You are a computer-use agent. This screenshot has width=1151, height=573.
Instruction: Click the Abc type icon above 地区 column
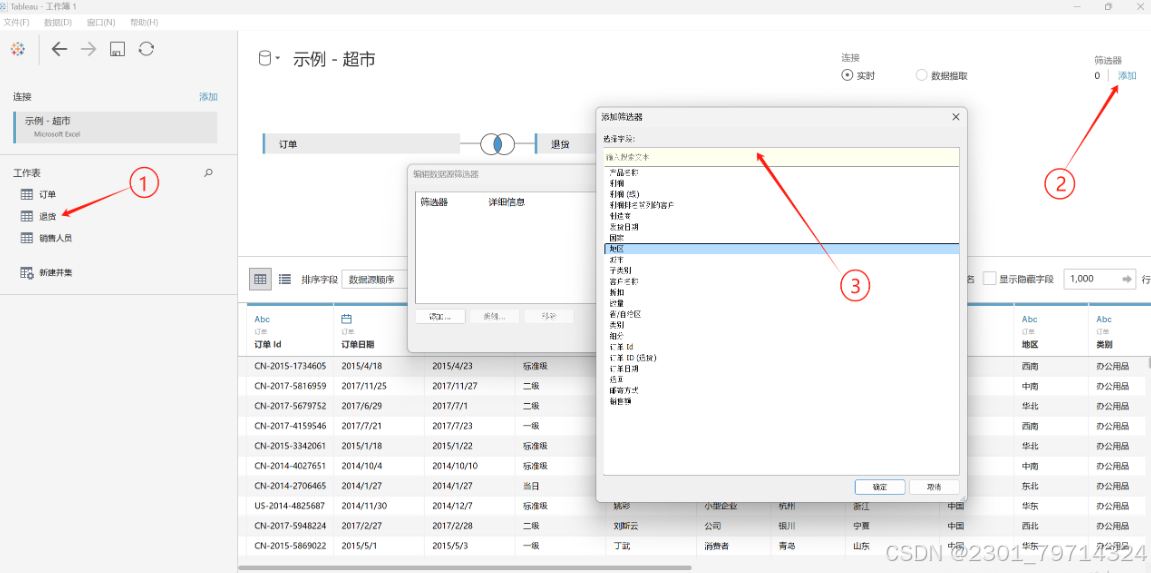[1030, 319]
